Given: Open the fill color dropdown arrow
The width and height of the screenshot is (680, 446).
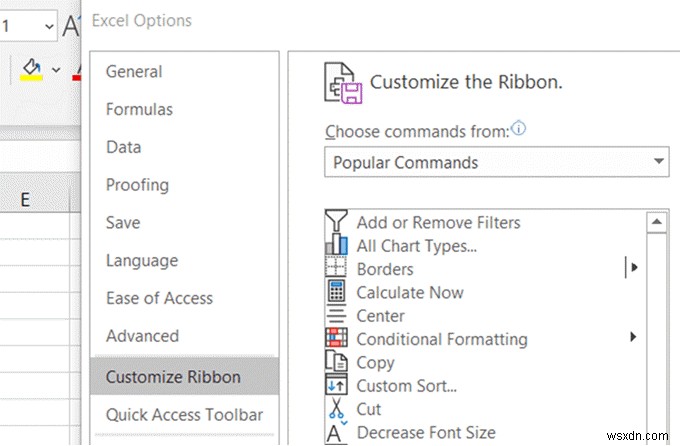Looking at the screenshot, I should click(56, 70).
